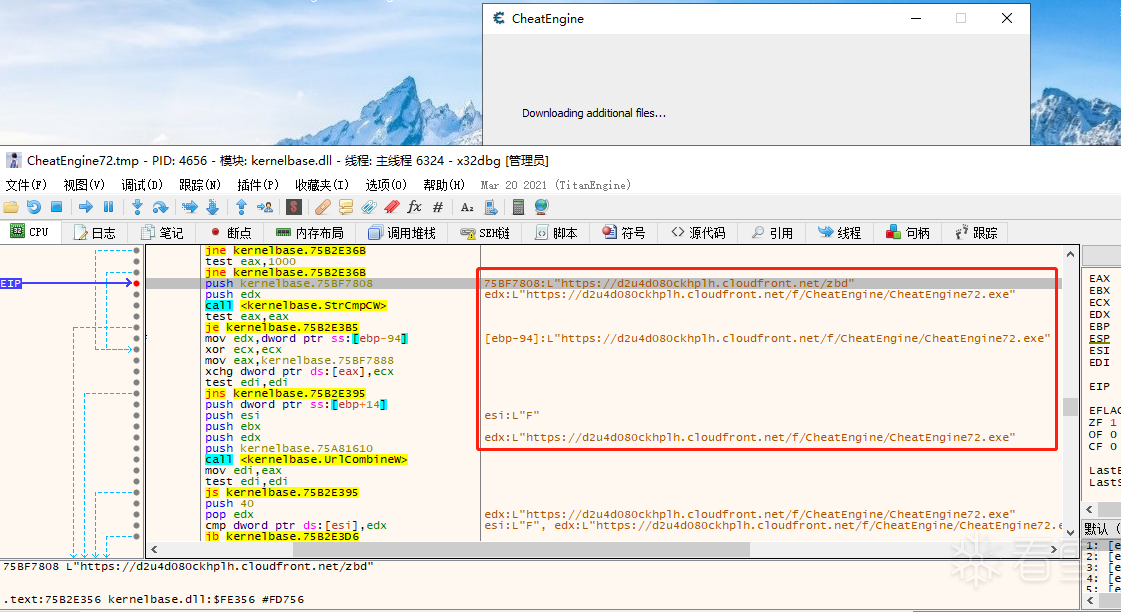This screenshot has height=612, width=1121.
Task: Open a file with the folder icon
Action: pyautogui.click(x=11, y=207)
